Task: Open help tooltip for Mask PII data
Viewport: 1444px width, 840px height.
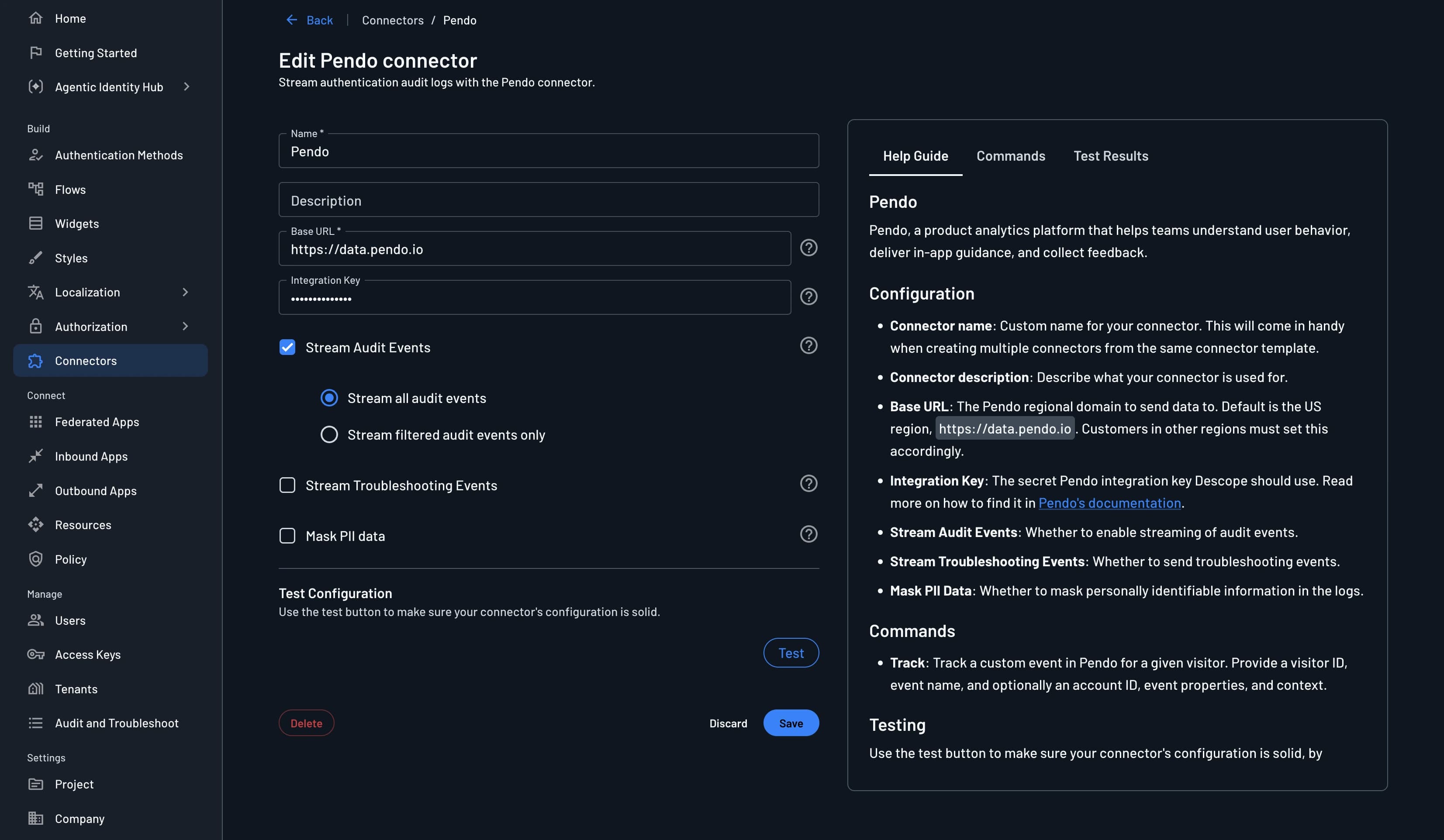Action: click(808, 534)
